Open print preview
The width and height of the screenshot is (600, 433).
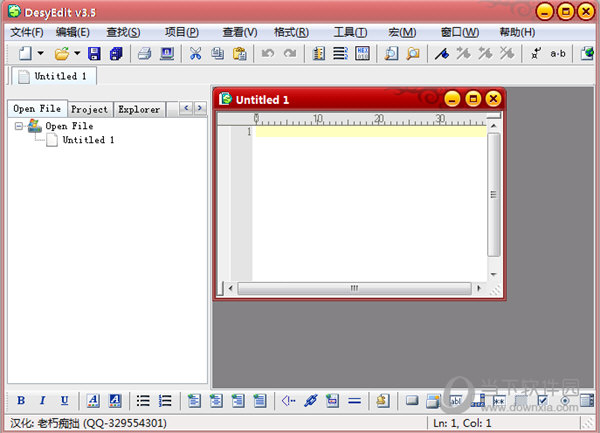coord(167,53)
